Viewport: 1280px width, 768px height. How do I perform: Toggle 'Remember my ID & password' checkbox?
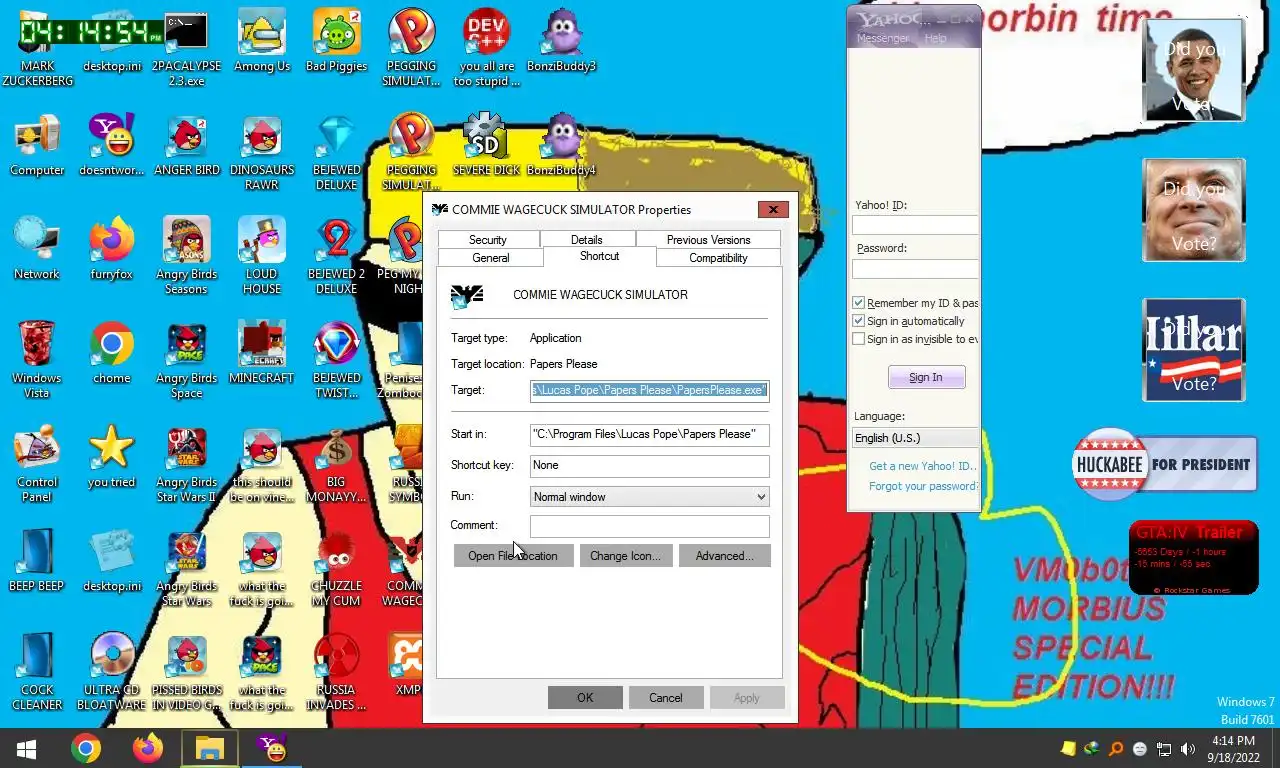point(858,303)
